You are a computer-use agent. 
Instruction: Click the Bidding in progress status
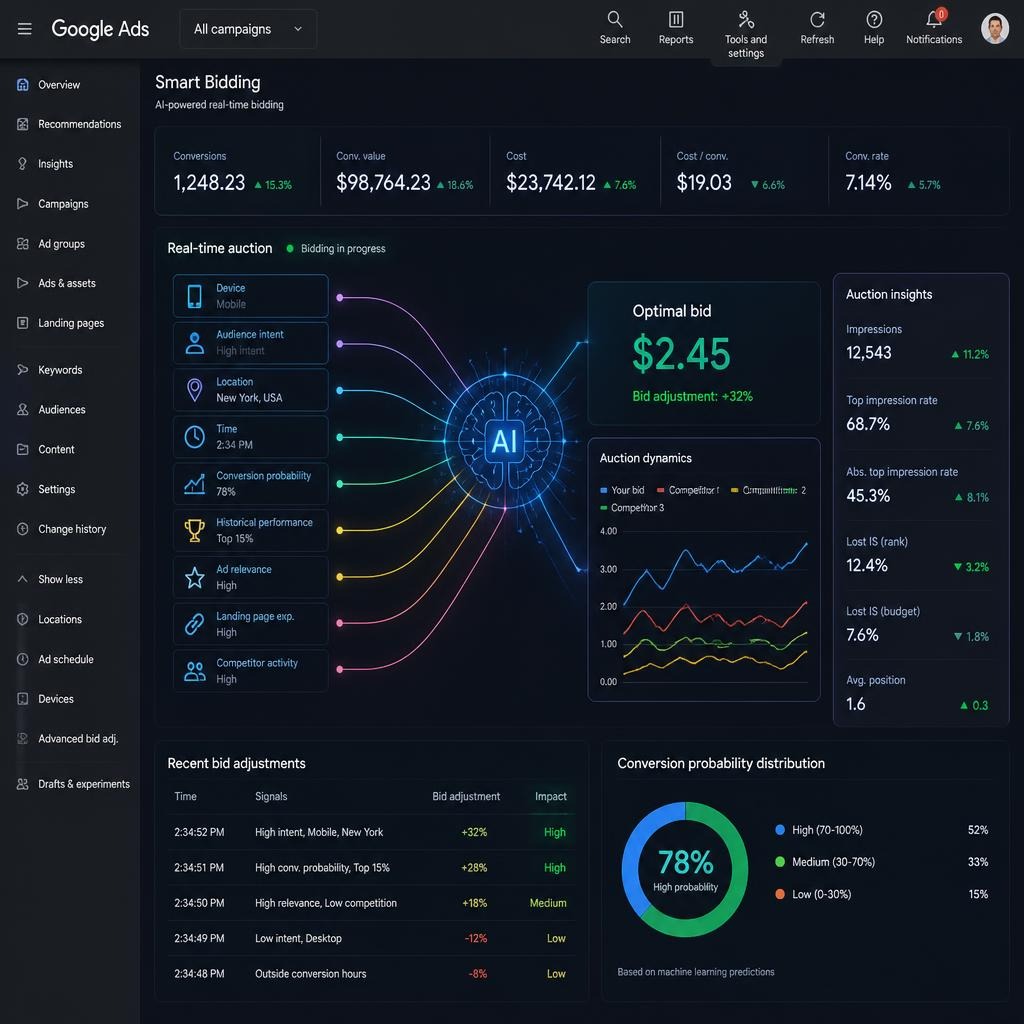click(336, 249)
